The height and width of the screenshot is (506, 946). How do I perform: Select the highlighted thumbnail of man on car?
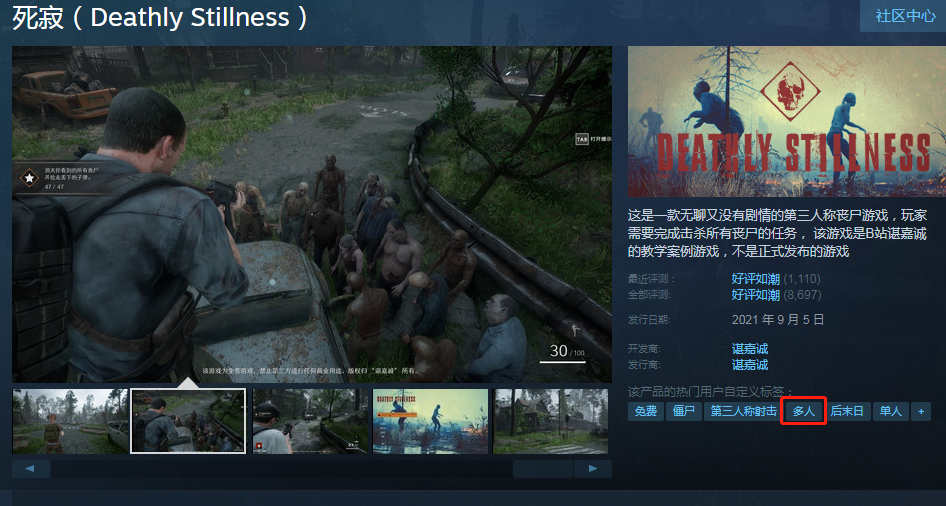[x=188, y=421]
